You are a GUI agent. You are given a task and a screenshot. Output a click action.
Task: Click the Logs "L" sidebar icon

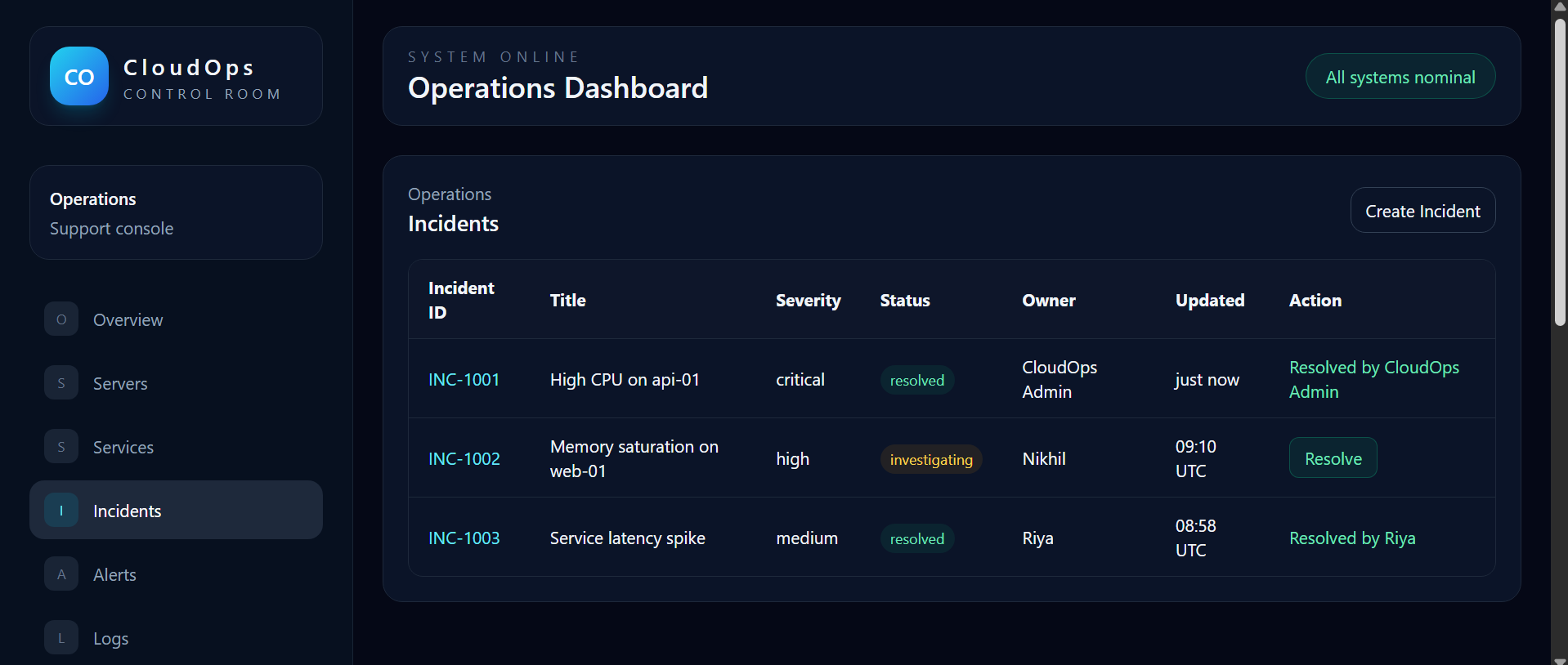point(61,638)
